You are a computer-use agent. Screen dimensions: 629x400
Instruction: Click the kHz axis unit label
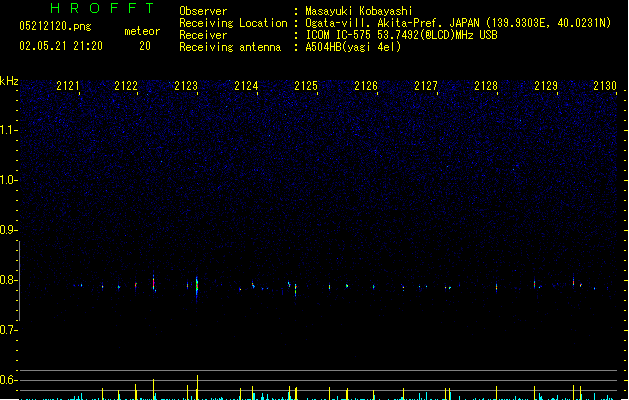[9, 81]
